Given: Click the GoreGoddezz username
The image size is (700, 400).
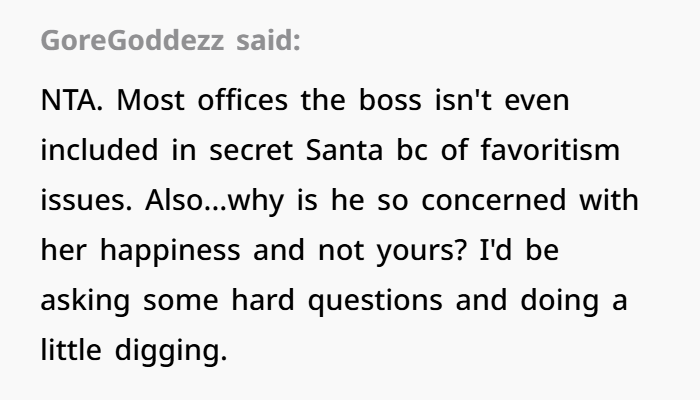Looking at the screenshot, I should pos(132,40).
